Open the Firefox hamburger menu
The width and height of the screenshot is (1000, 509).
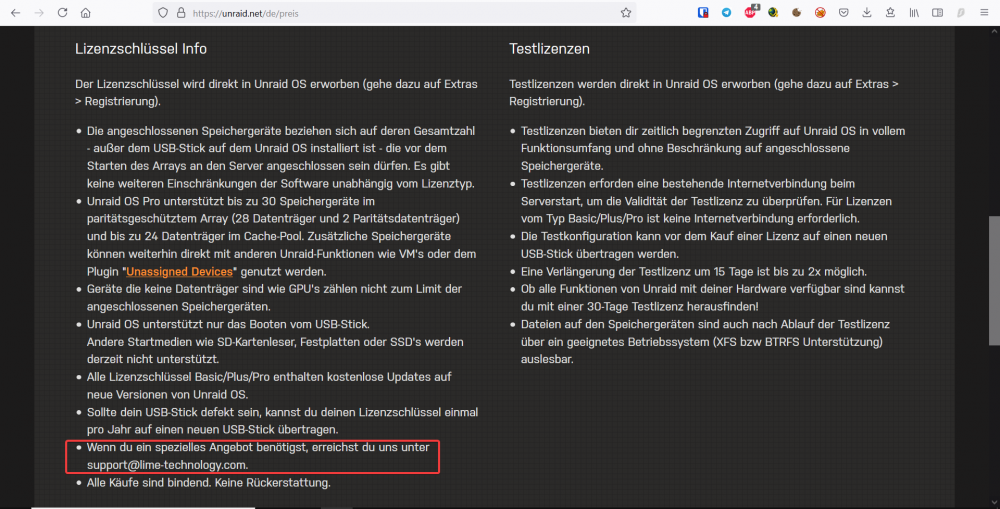pyautogui.click(x=984, y=13)
